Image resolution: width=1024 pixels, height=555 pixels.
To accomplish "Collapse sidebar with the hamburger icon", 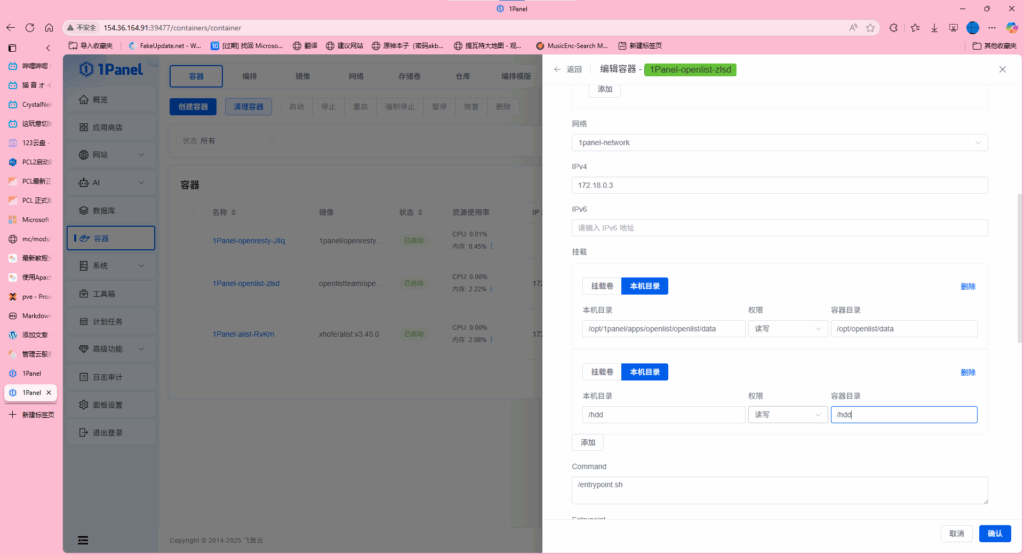I will 83,540.
